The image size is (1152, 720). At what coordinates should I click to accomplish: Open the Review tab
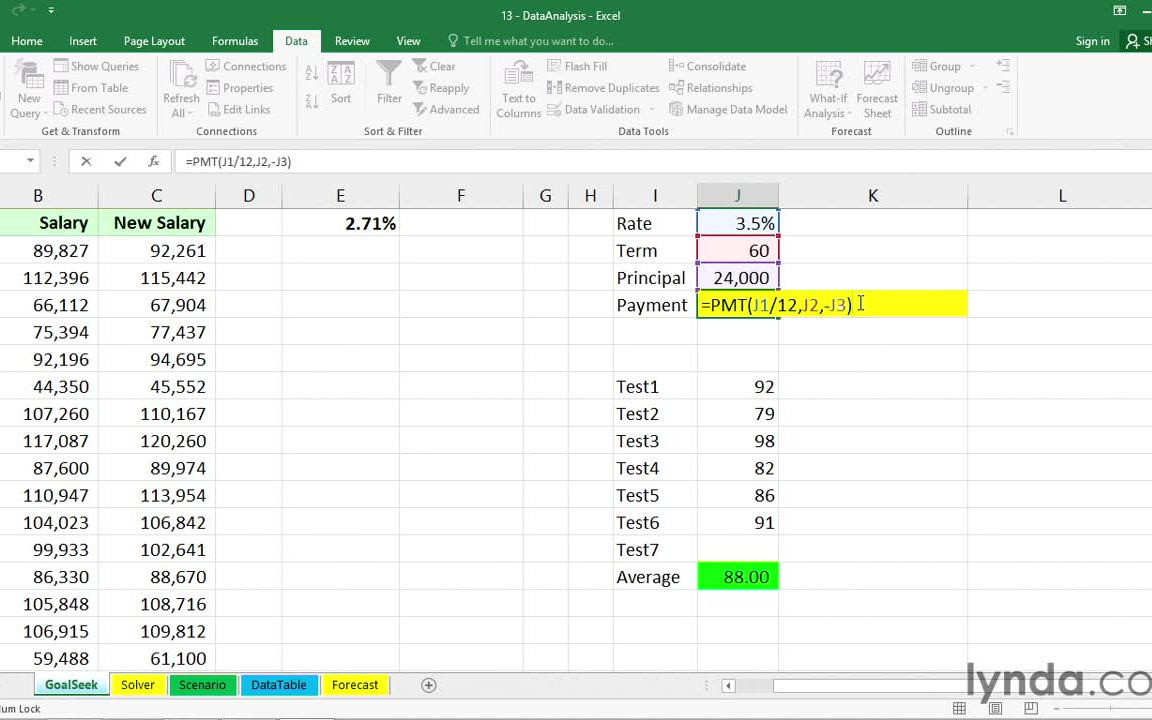pos(353,41)
